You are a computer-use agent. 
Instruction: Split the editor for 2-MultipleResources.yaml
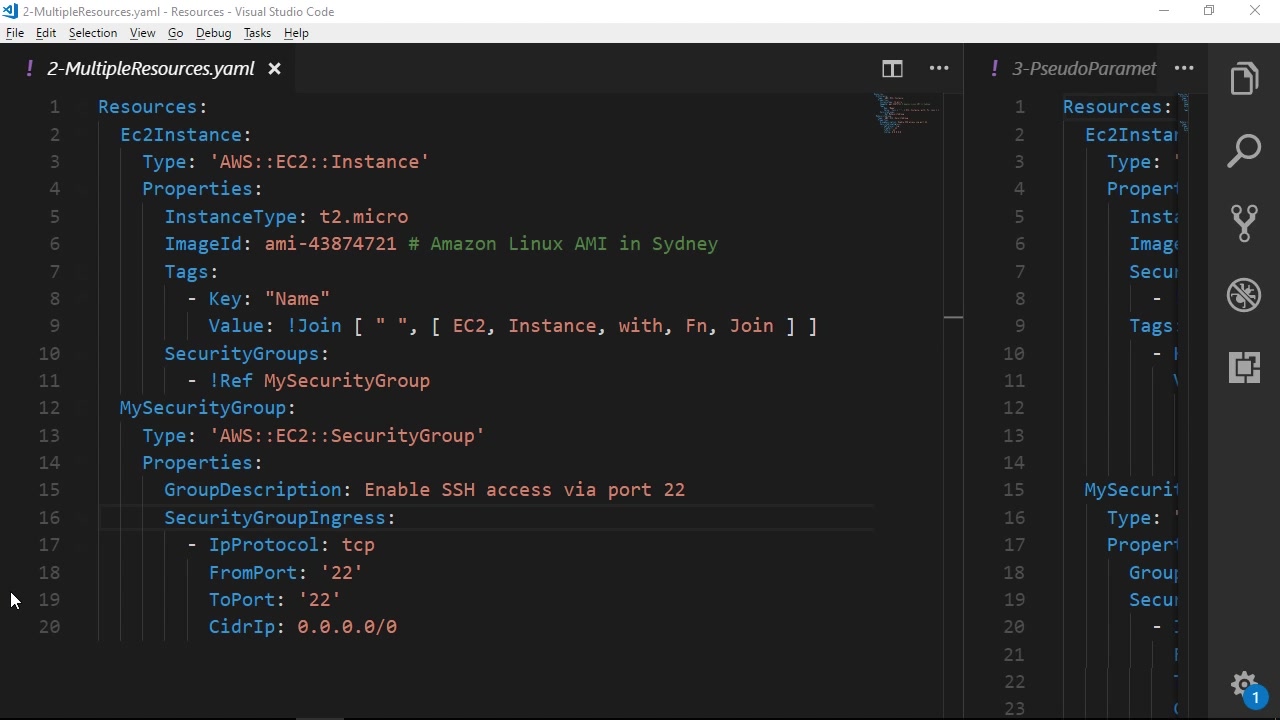click(892, 69)
